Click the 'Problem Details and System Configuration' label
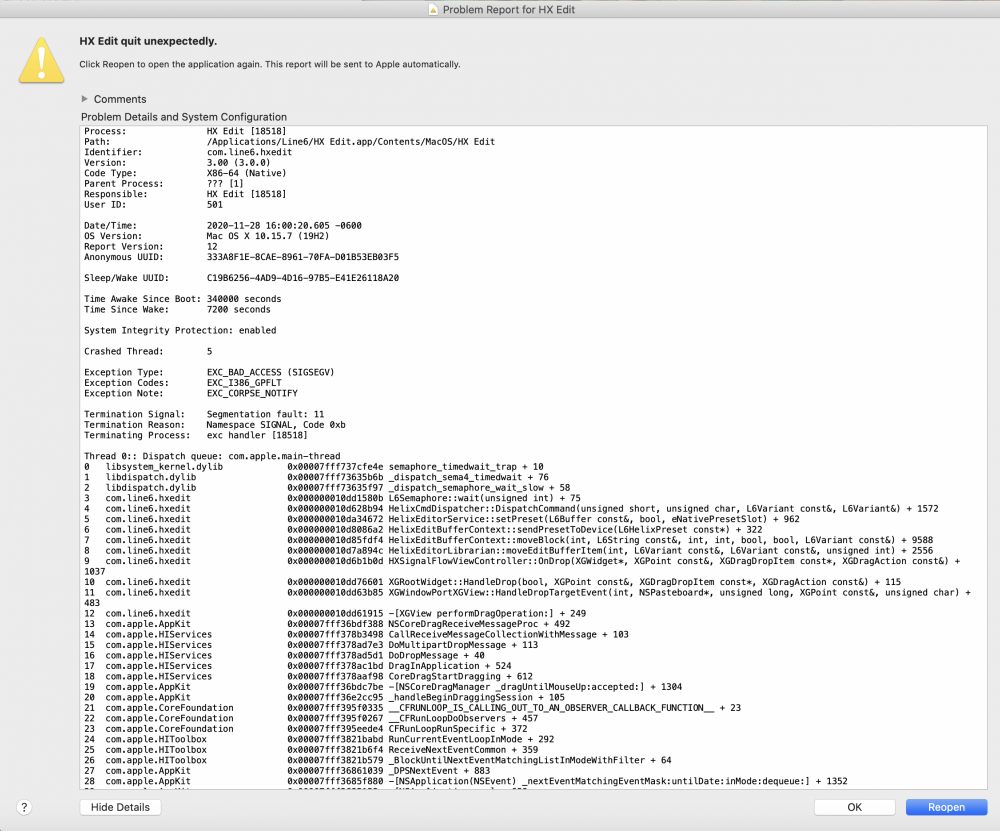The height and width of the screenshot is (831, 1000). pyautogui.click(x=184, y=117)
